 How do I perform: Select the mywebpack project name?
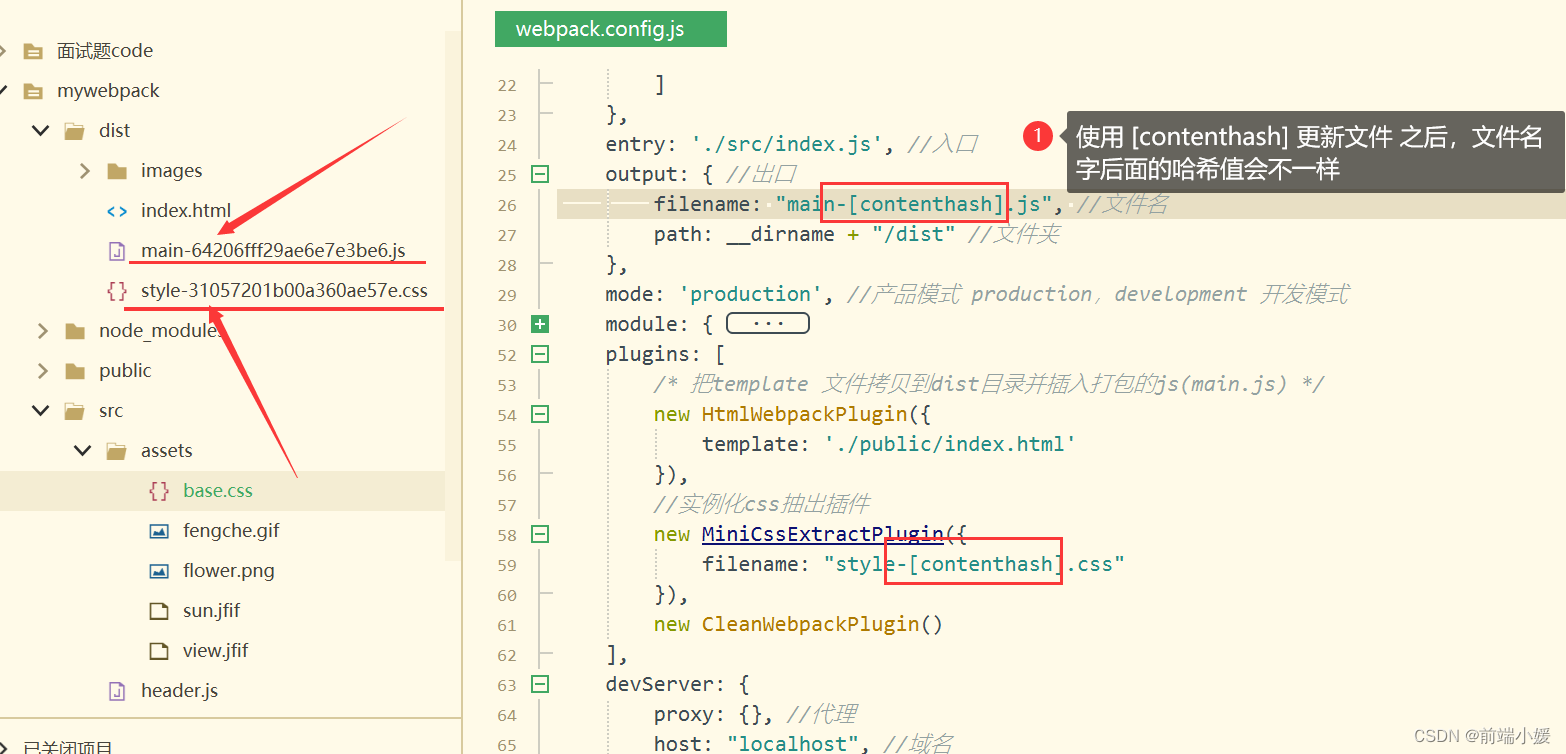pyautogui.click(x=108, y=90)
